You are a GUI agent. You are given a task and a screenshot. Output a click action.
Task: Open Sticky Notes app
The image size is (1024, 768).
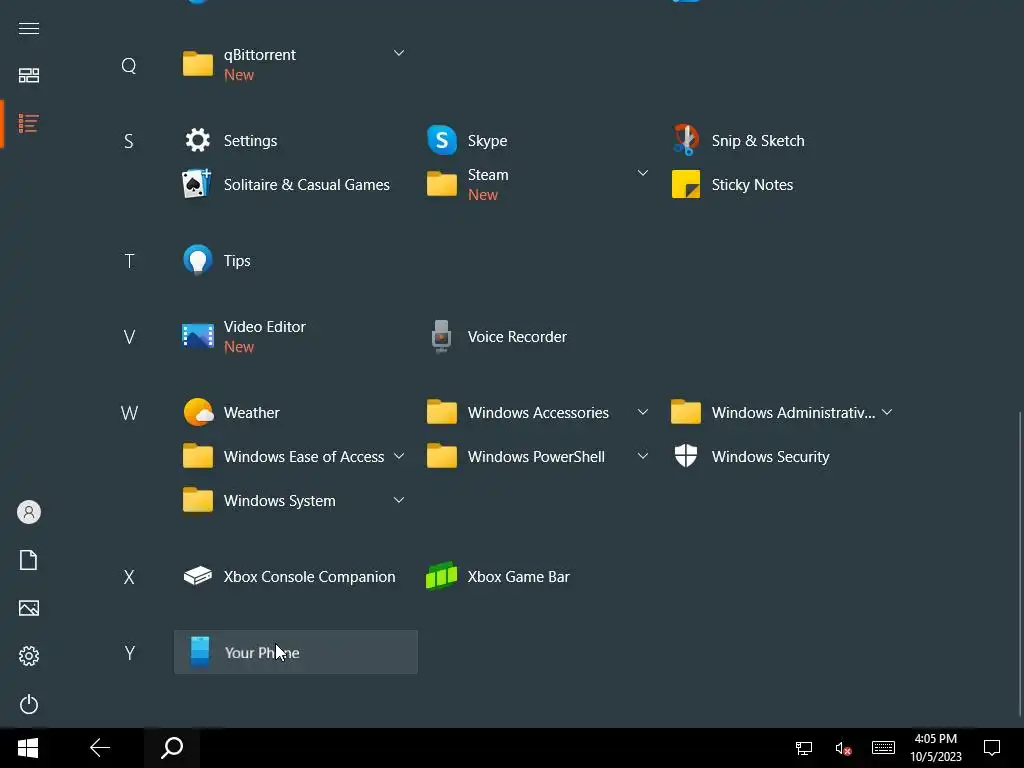click(686, 185)
